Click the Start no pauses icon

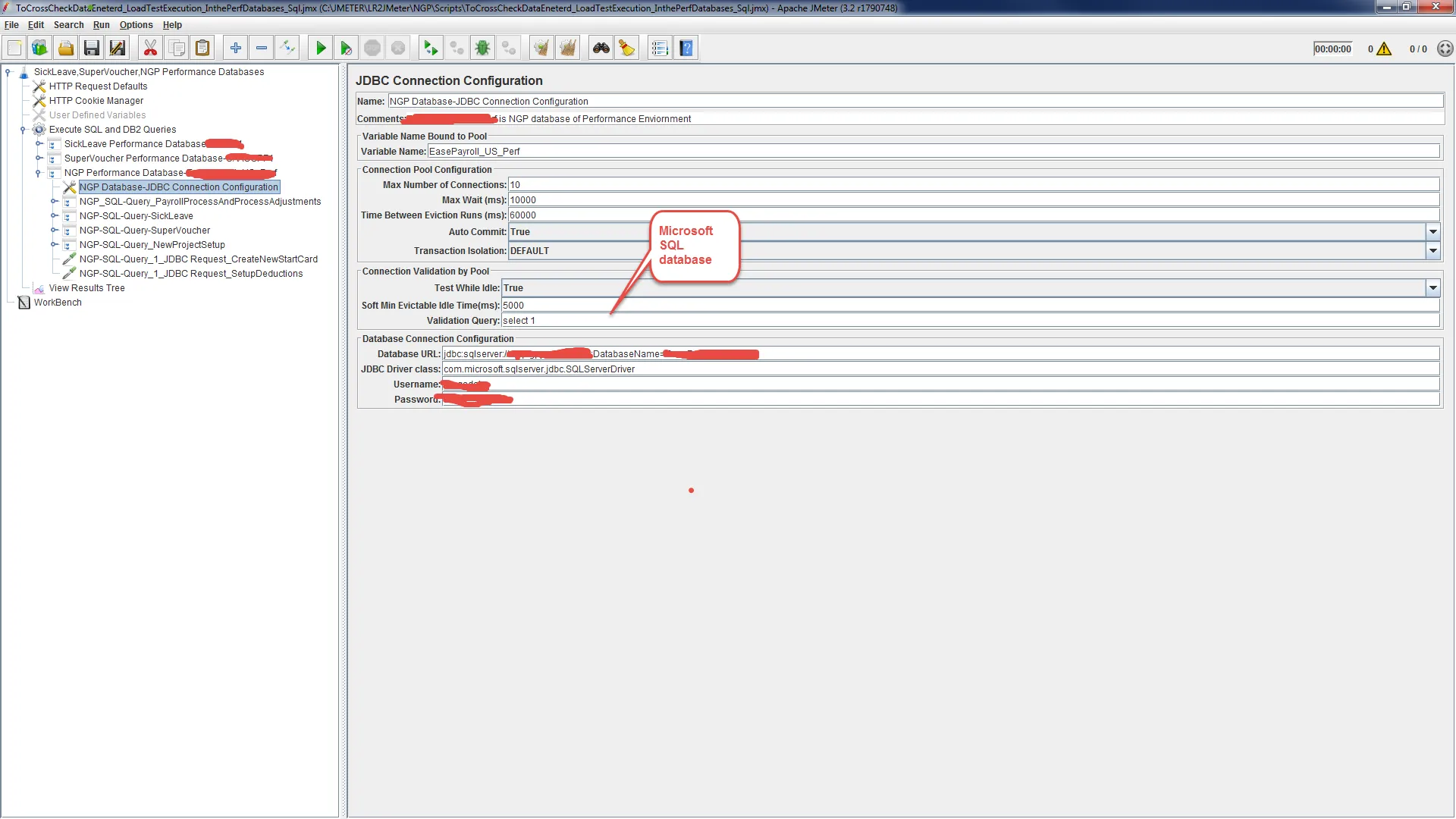point(347,49)
